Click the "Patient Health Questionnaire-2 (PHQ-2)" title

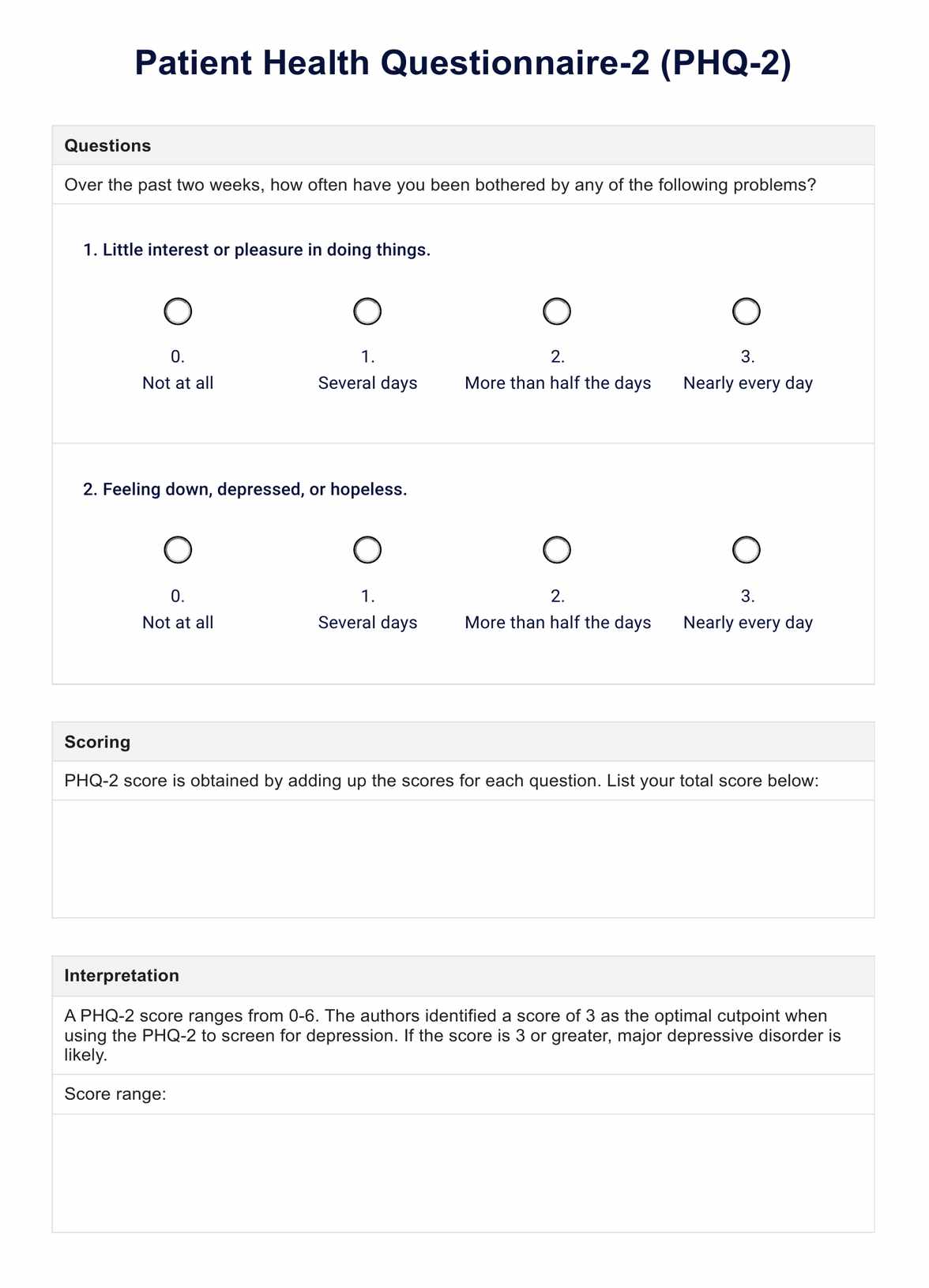tap(463, 63)
